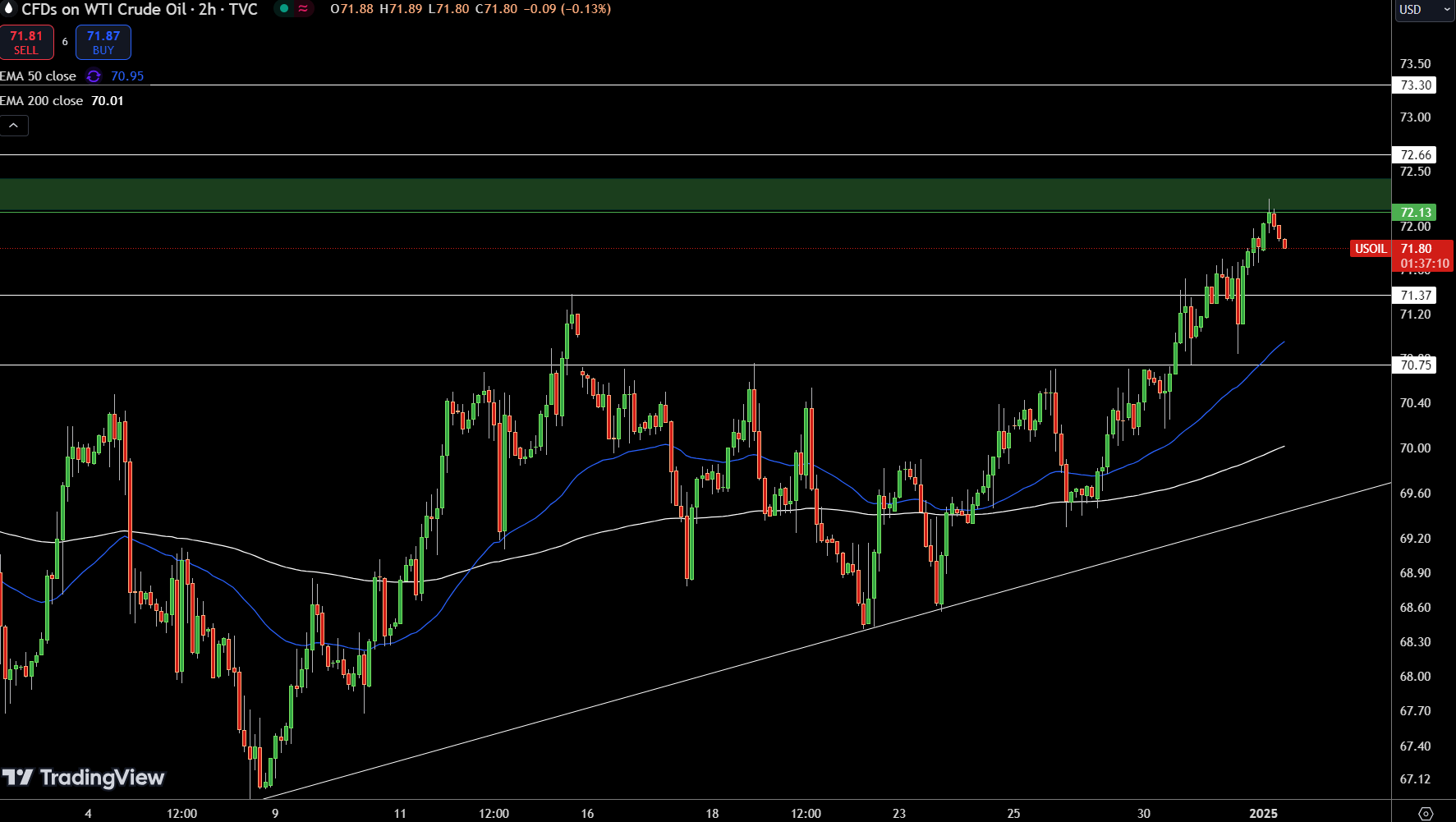Click the spread value 6 between buttons
The width and height of the screenshot is (1456, 822).
coord(65,42)
